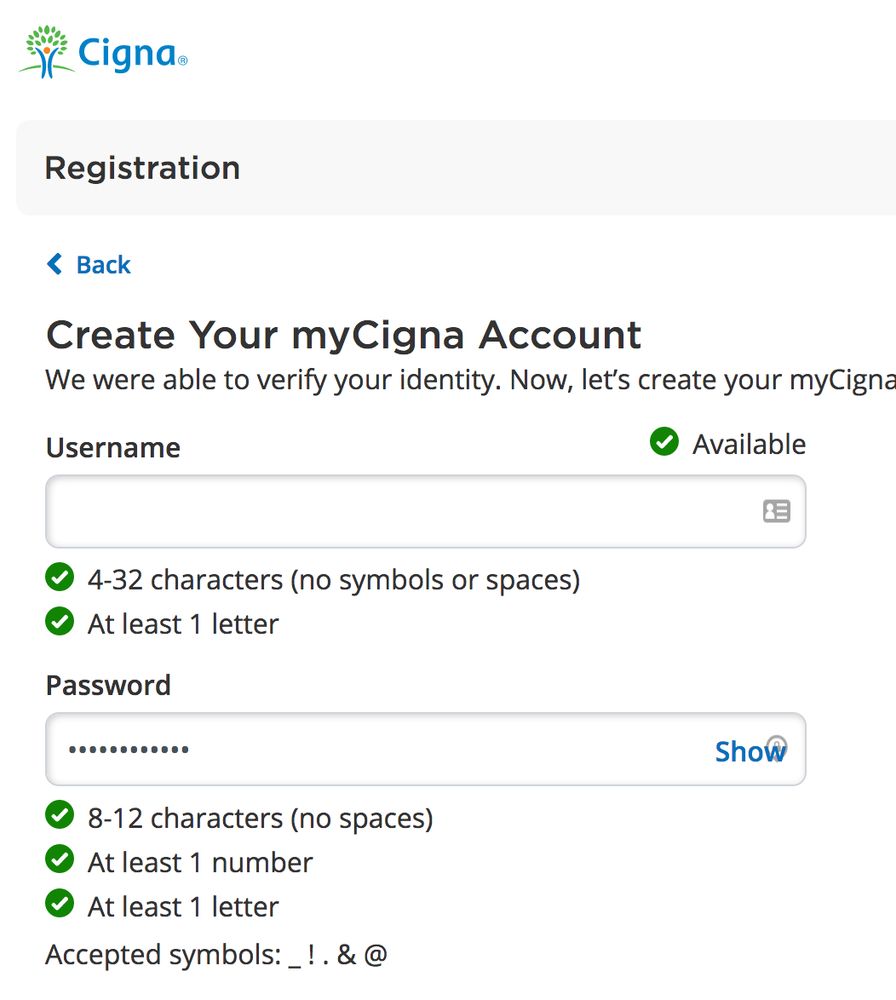Screen dimensions: 896x1000
Task: Click the At least 1 number text
Action: (x=200, y=863)
